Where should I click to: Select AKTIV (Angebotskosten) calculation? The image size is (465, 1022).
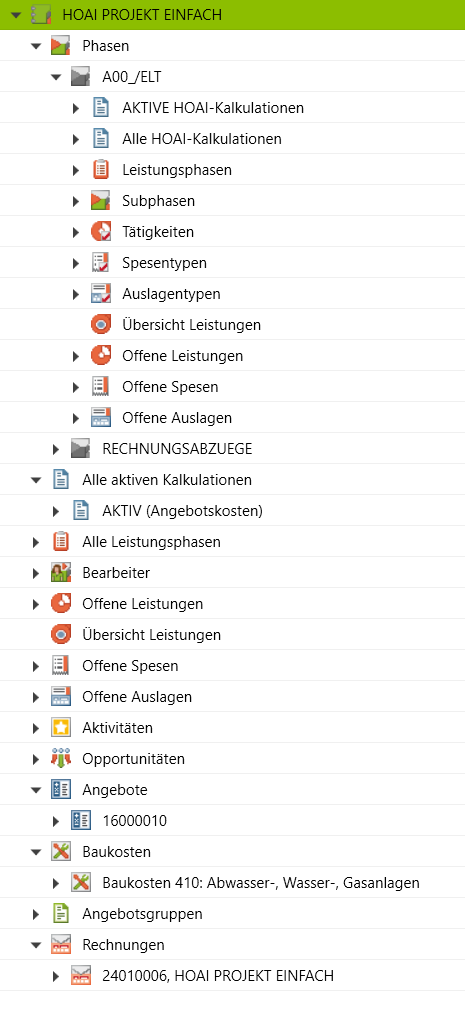[x=183, y=511]
